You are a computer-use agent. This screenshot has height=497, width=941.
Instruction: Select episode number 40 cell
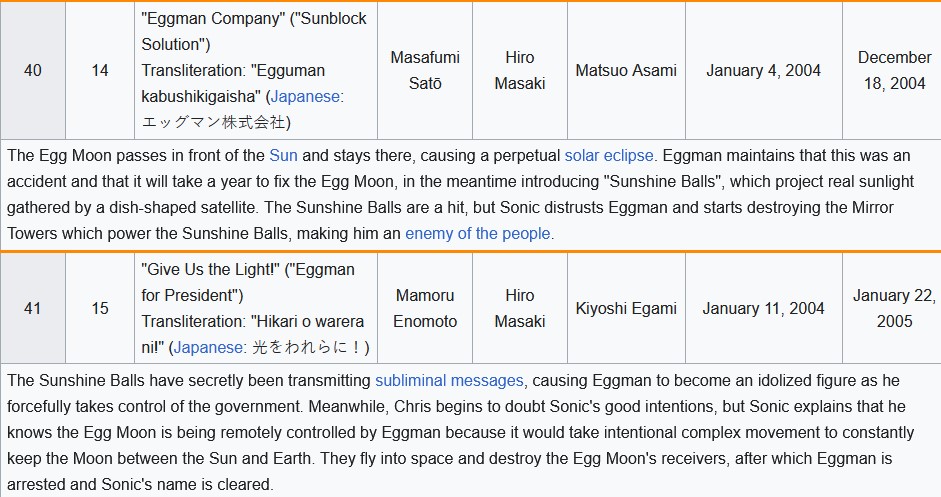point(32,71)
